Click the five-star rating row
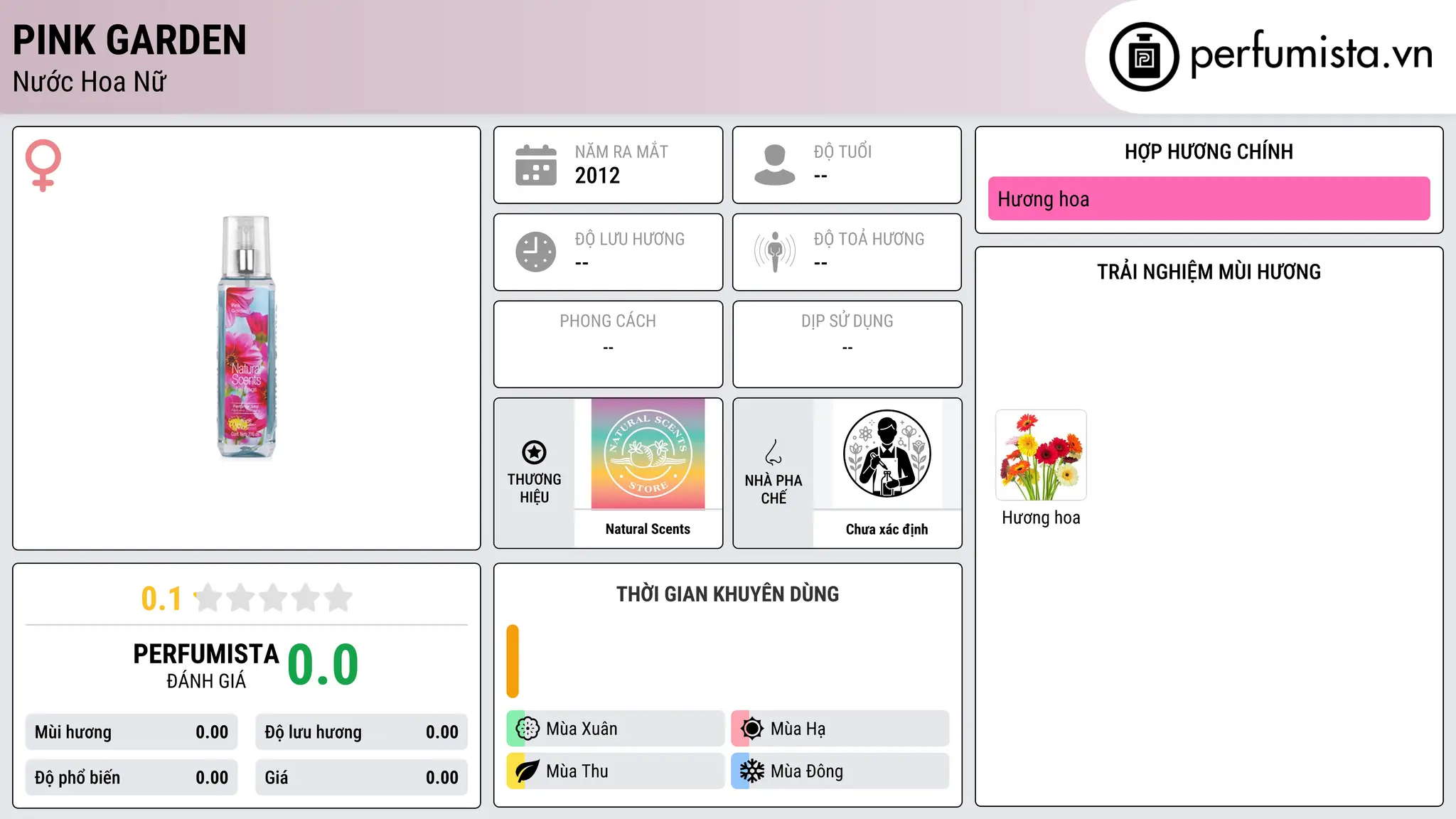This screenshot has height=819, width=1456. coord(273,598)
